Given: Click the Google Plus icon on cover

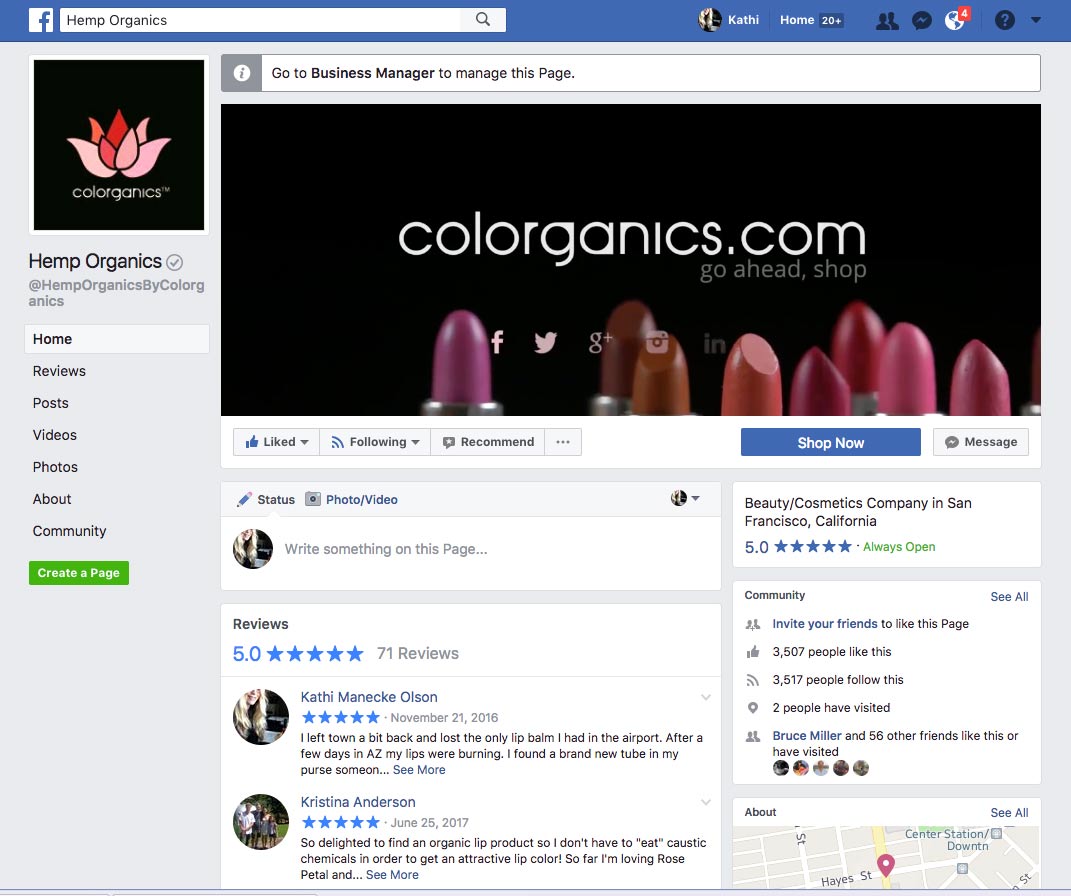Looking at the screenshot, I should point(600,341).
